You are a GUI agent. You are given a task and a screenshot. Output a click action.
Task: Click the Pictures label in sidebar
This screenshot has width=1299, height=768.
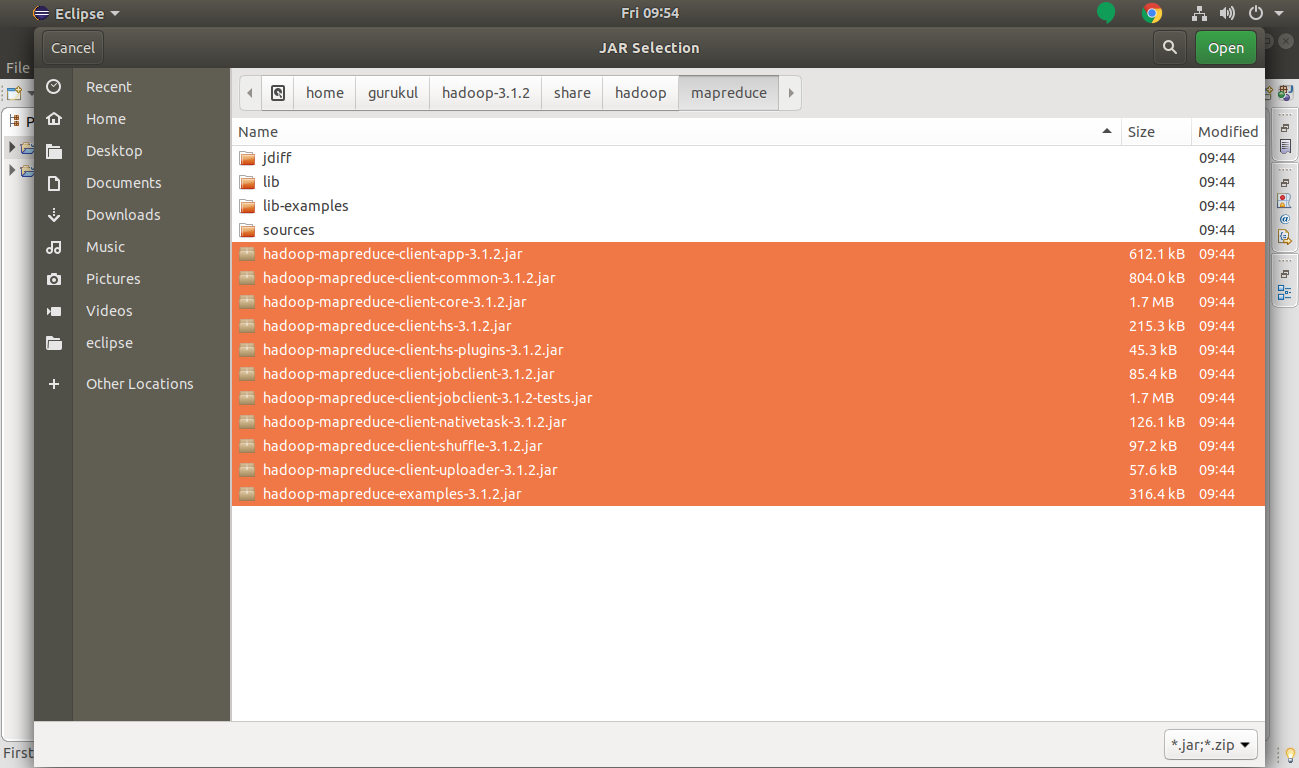113,279
